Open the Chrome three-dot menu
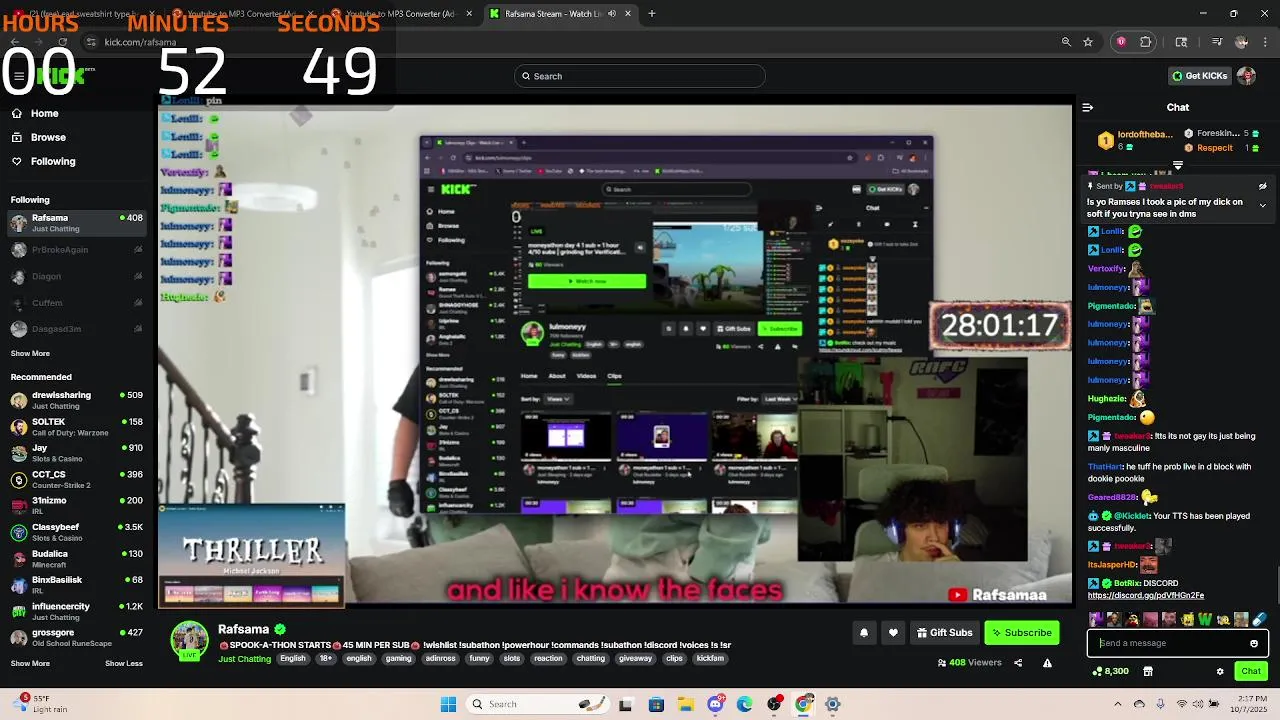Screen dimensions: 1280x720 (1266, 42)
